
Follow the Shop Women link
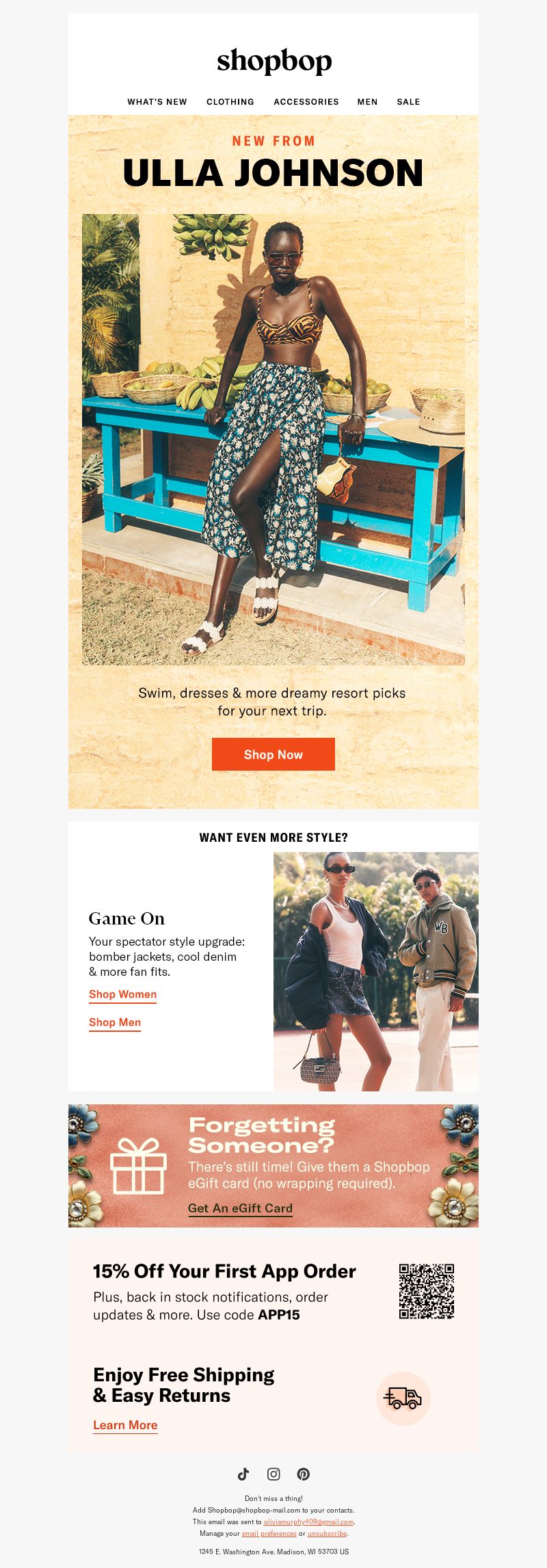pyautogui.click(x=123, y=995)
